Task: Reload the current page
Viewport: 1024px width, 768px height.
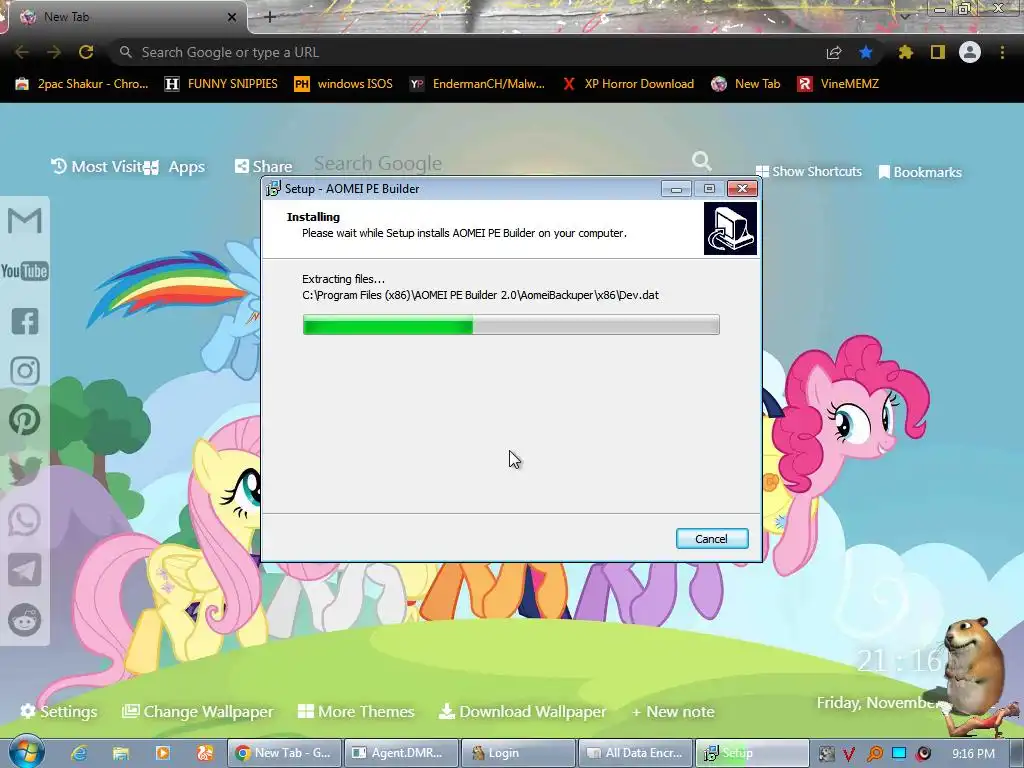Action: 86,52
